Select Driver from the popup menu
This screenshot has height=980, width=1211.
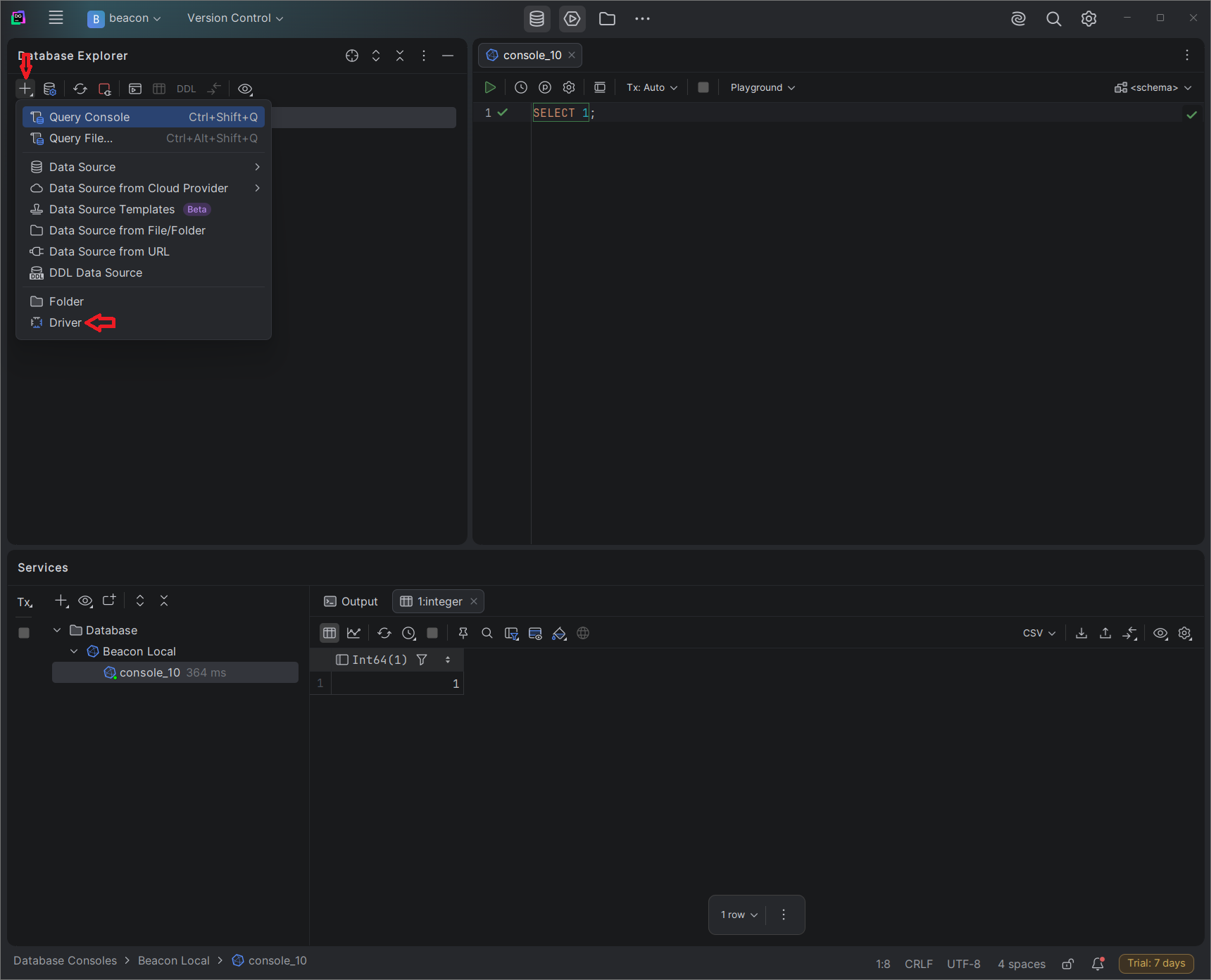coord(144,322)
